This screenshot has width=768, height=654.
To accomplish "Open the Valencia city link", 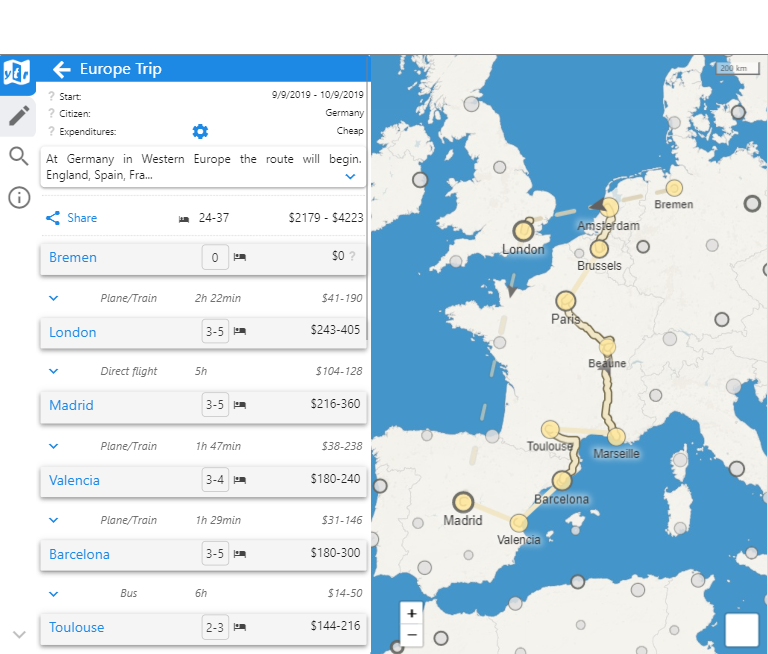I will click(x=74, y=480).
